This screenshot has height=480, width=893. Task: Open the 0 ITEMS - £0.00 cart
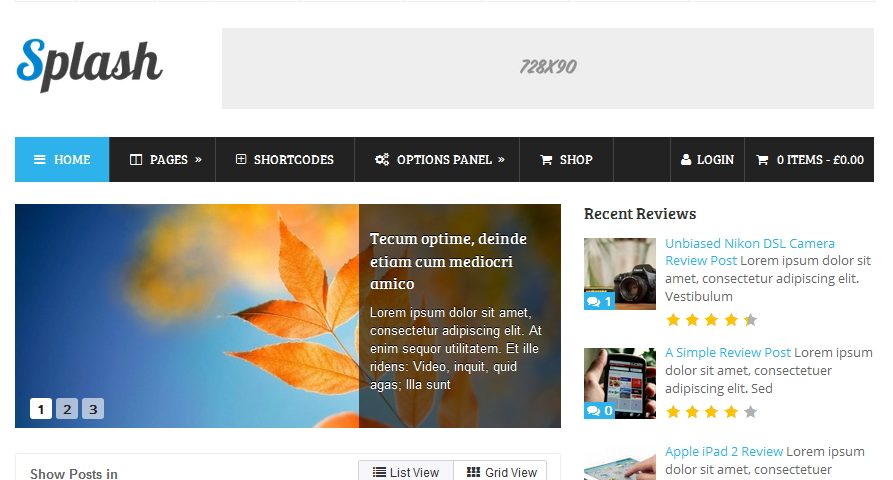[x=809, y=159]
